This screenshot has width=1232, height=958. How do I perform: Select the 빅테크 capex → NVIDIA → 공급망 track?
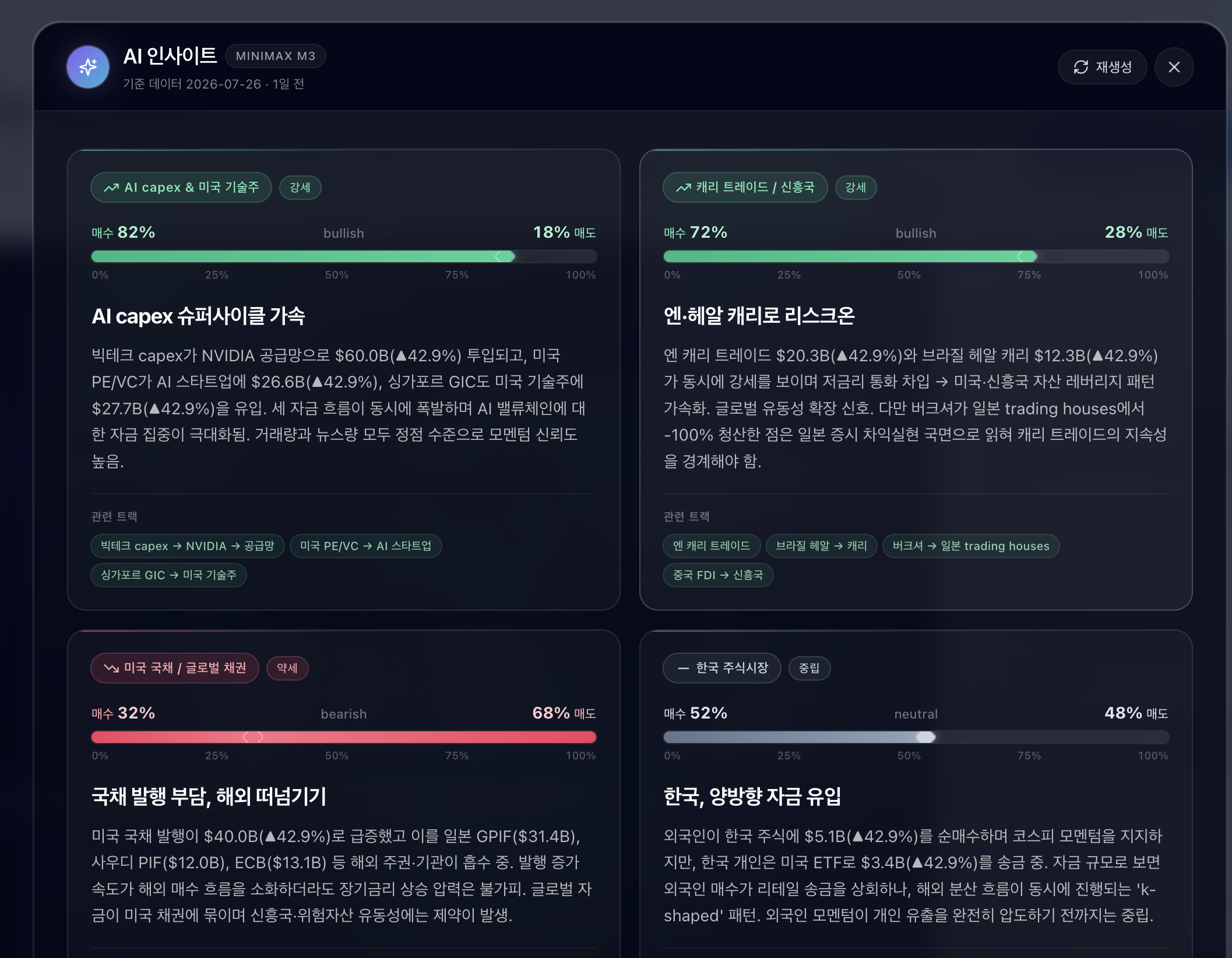[188, 546]
